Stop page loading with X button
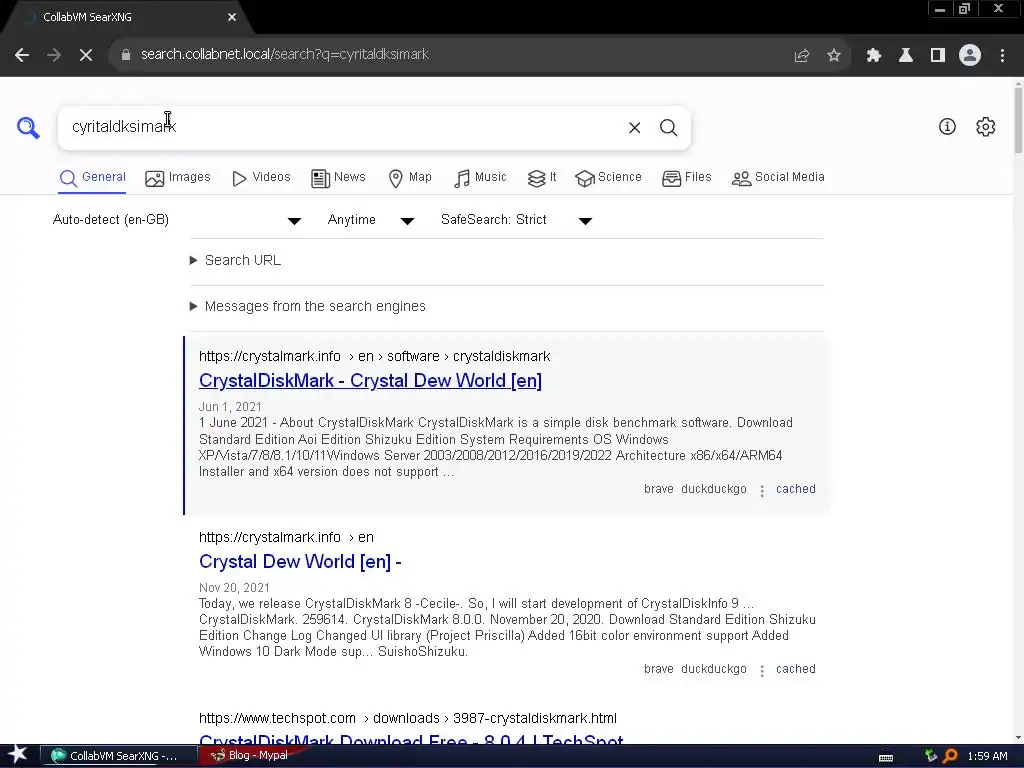 [86, 55]
